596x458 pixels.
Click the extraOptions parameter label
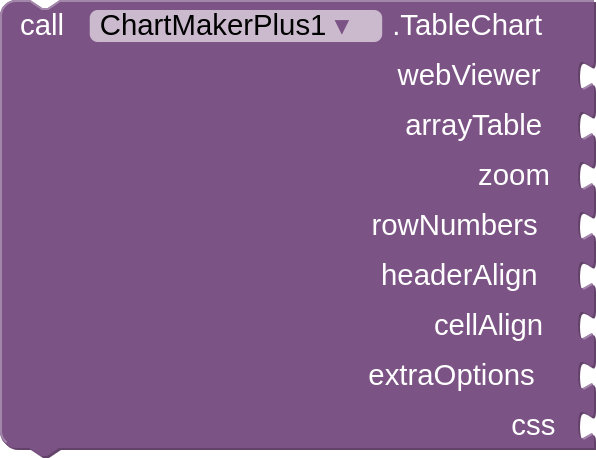451,376
